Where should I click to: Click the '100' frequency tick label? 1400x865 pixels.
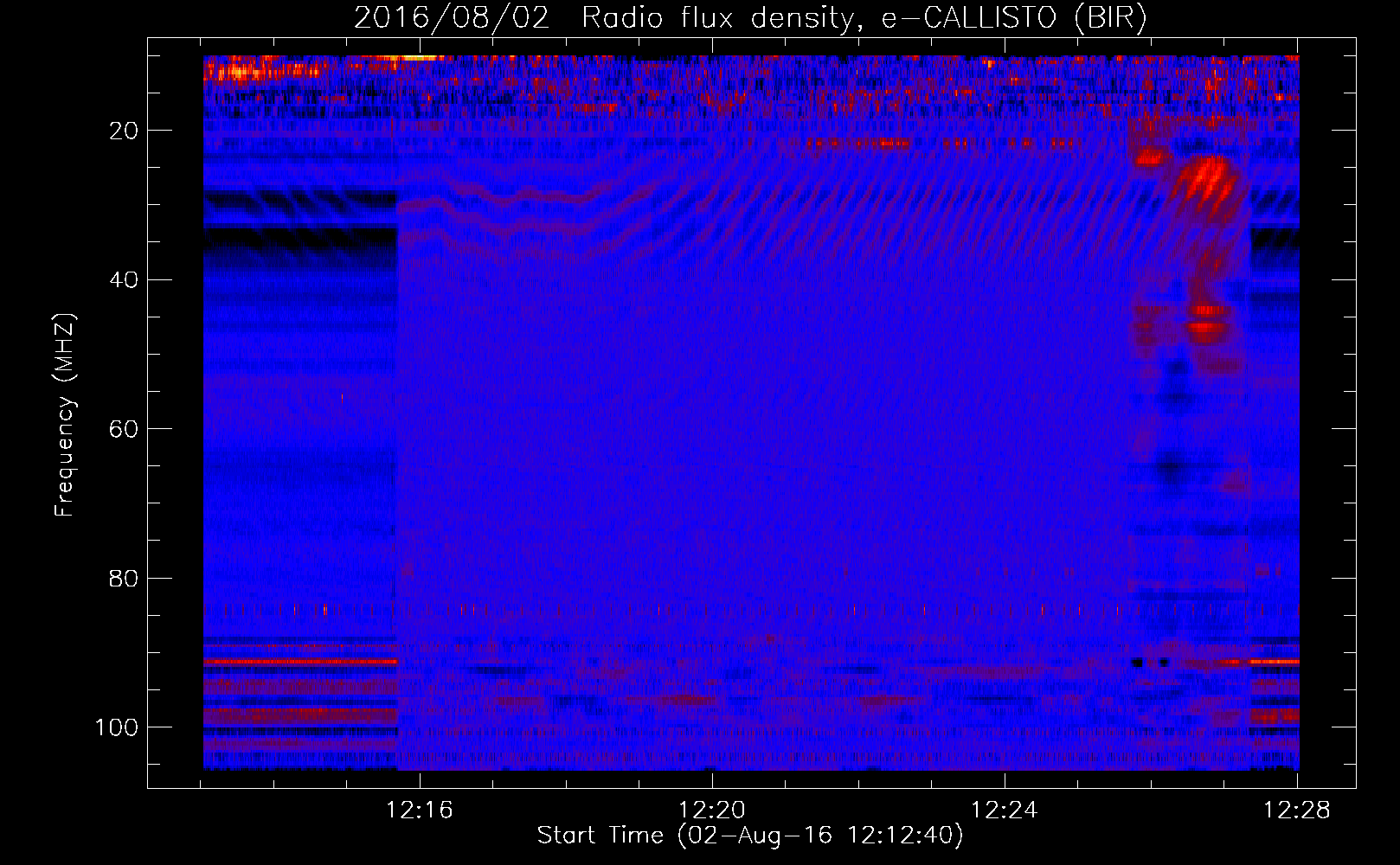click(117, 727)
